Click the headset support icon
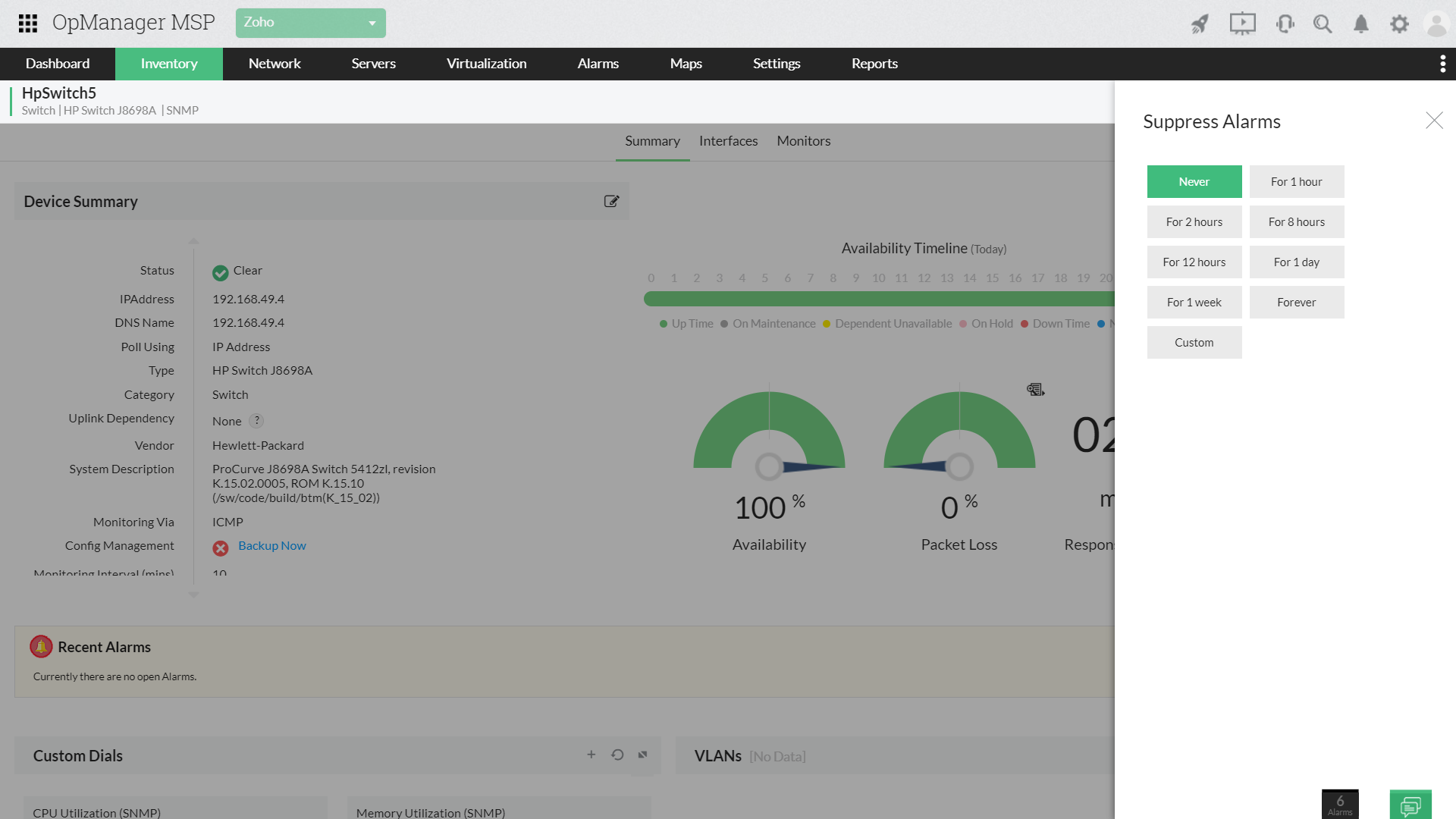The height and width of the screenshot is (819, 1456). (x=1285, y=24)
